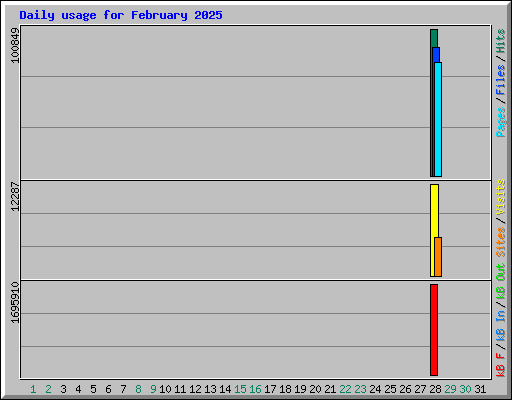Click the y-axis value 1695910

click(x=15, y=302)
